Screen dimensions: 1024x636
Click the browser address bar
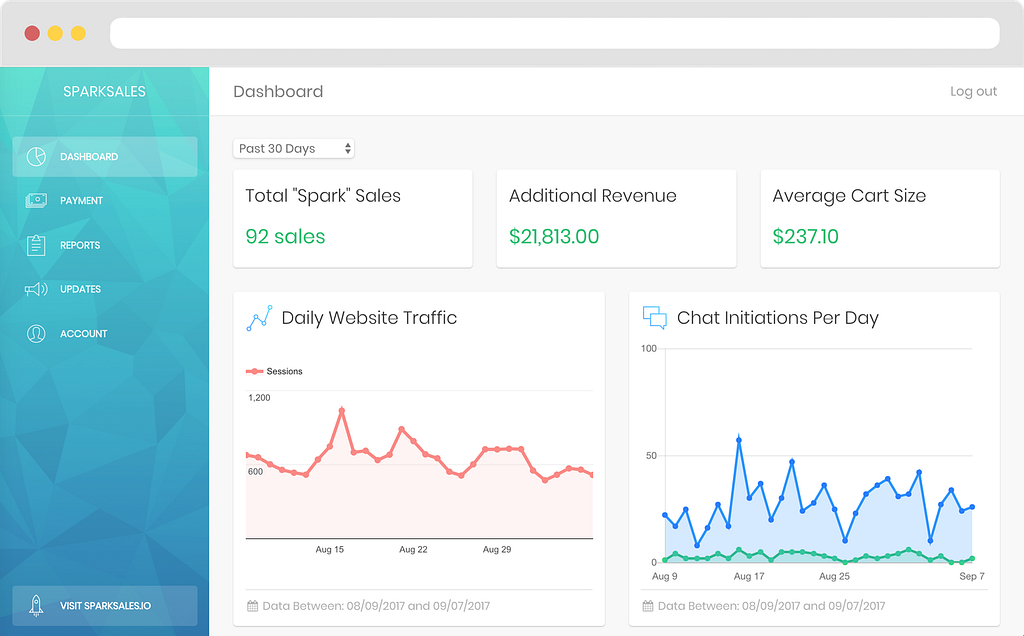tap(554, 33)
